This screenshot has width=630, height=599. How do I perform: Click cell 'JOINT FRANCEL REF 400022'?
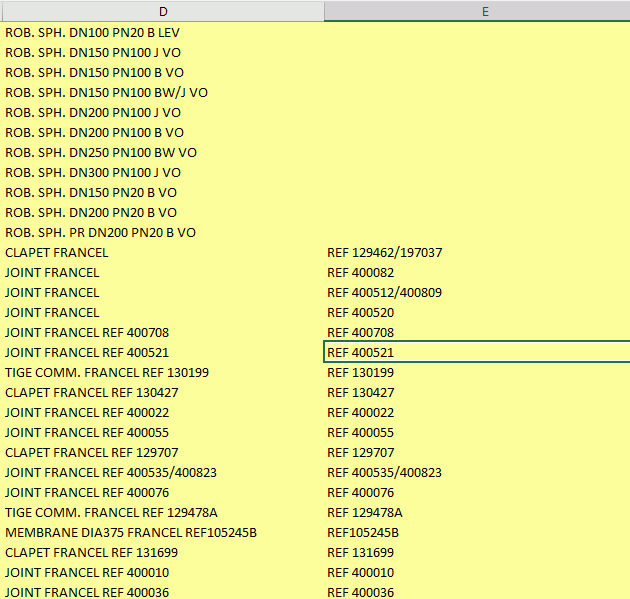[163, 413]
